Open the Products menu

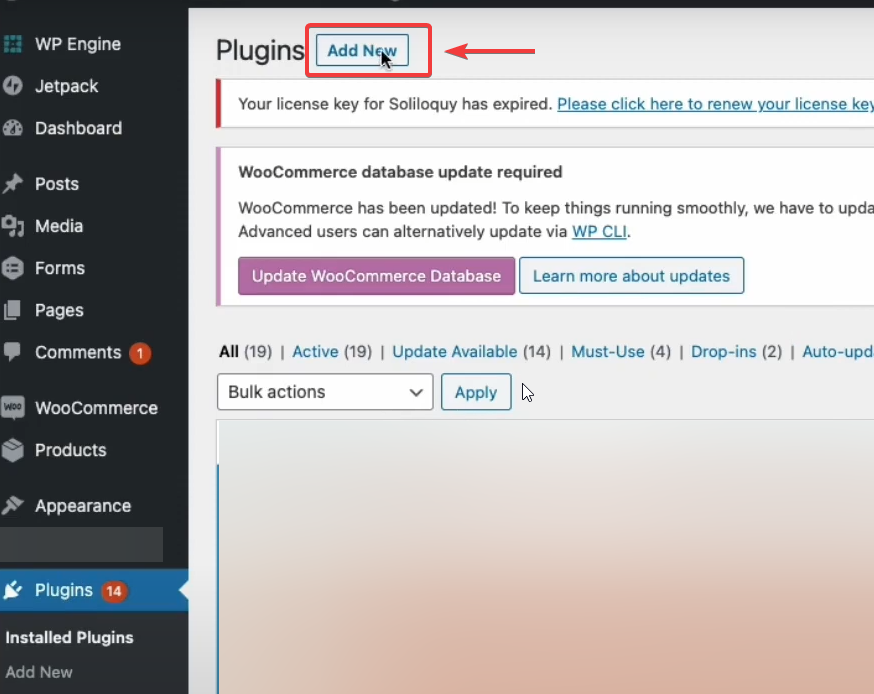(x=70, y=450)
